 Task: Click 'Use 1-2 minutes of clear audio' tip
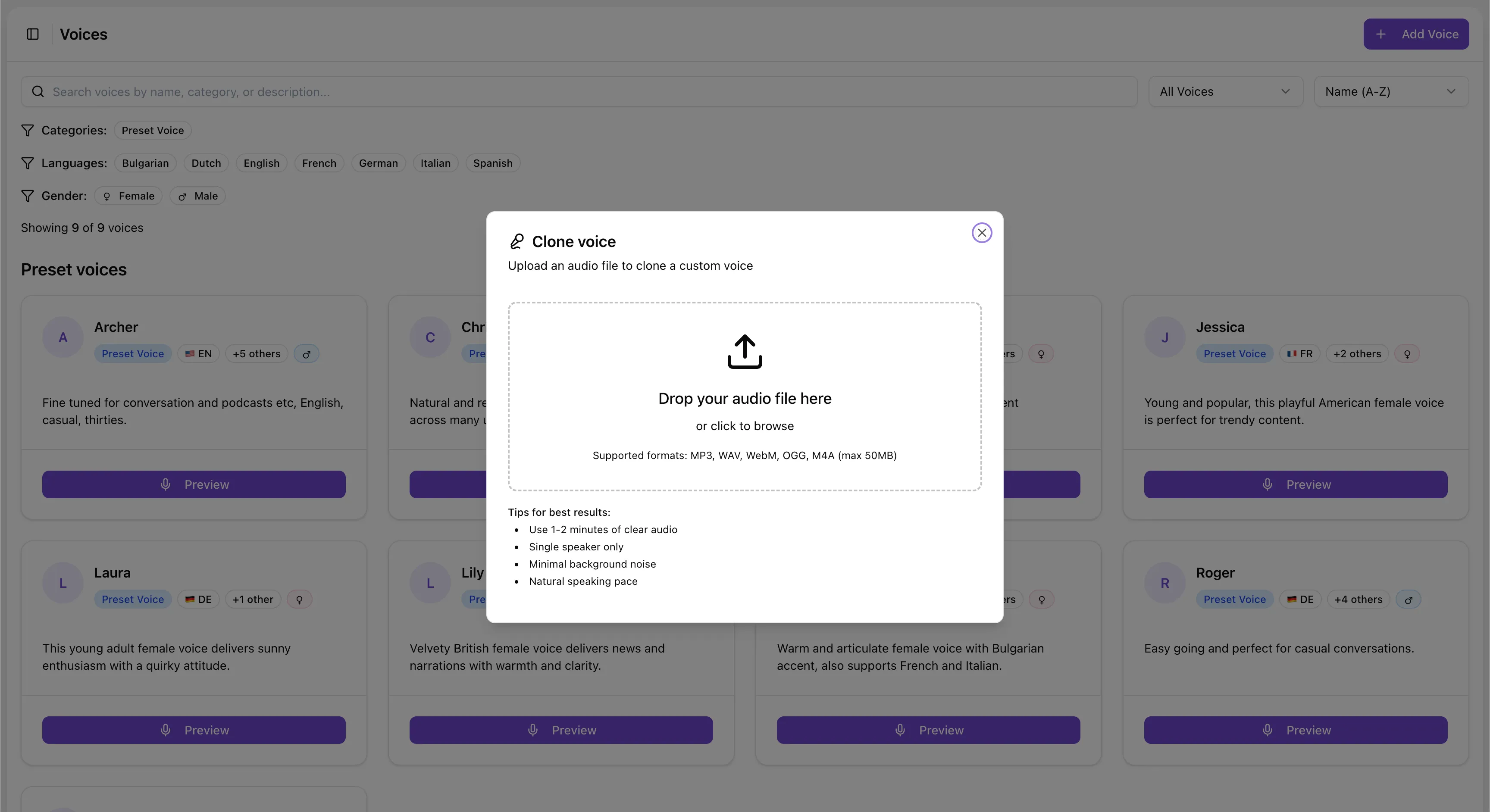(603, 530)
